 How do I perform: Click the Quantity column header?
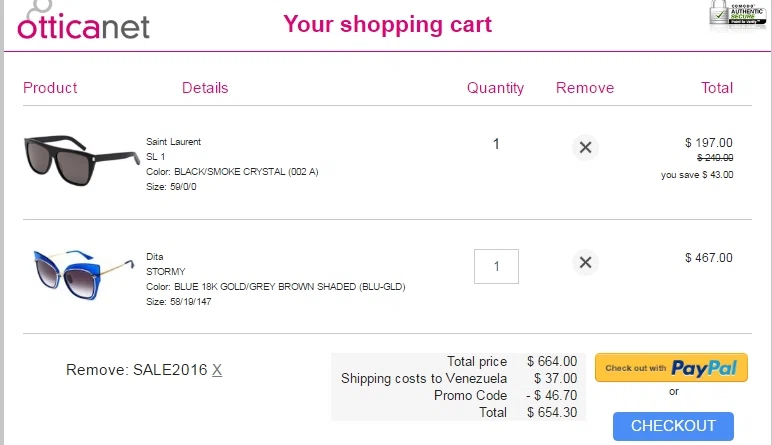tap(495, 88)
